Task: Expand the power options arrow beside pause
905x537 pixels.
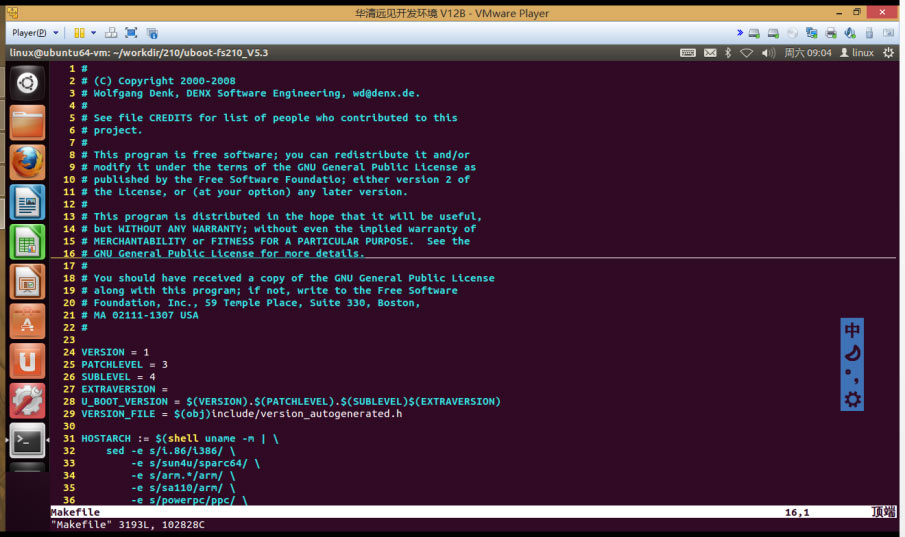Action: coord(91,33)
